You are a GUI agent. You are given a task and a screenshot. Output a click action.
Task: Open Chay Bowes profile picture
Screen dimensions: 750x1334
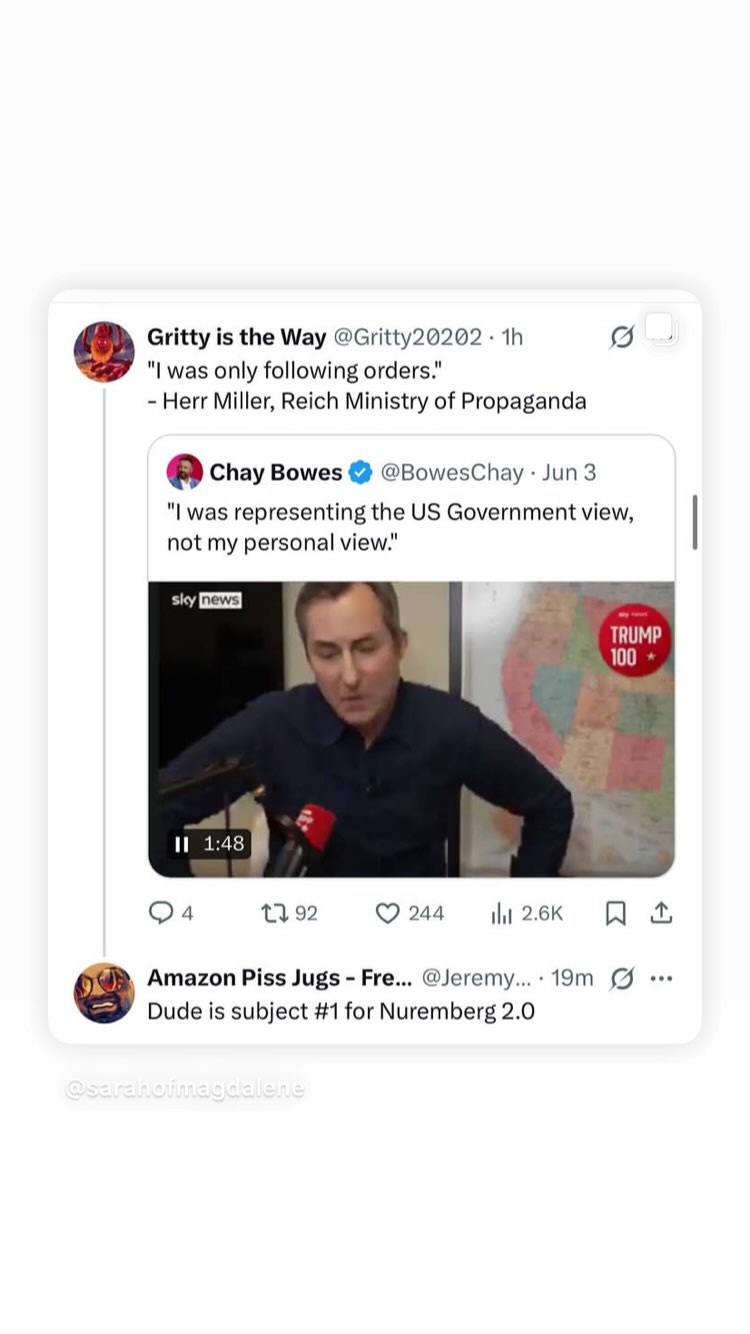(x=185, y=472)
